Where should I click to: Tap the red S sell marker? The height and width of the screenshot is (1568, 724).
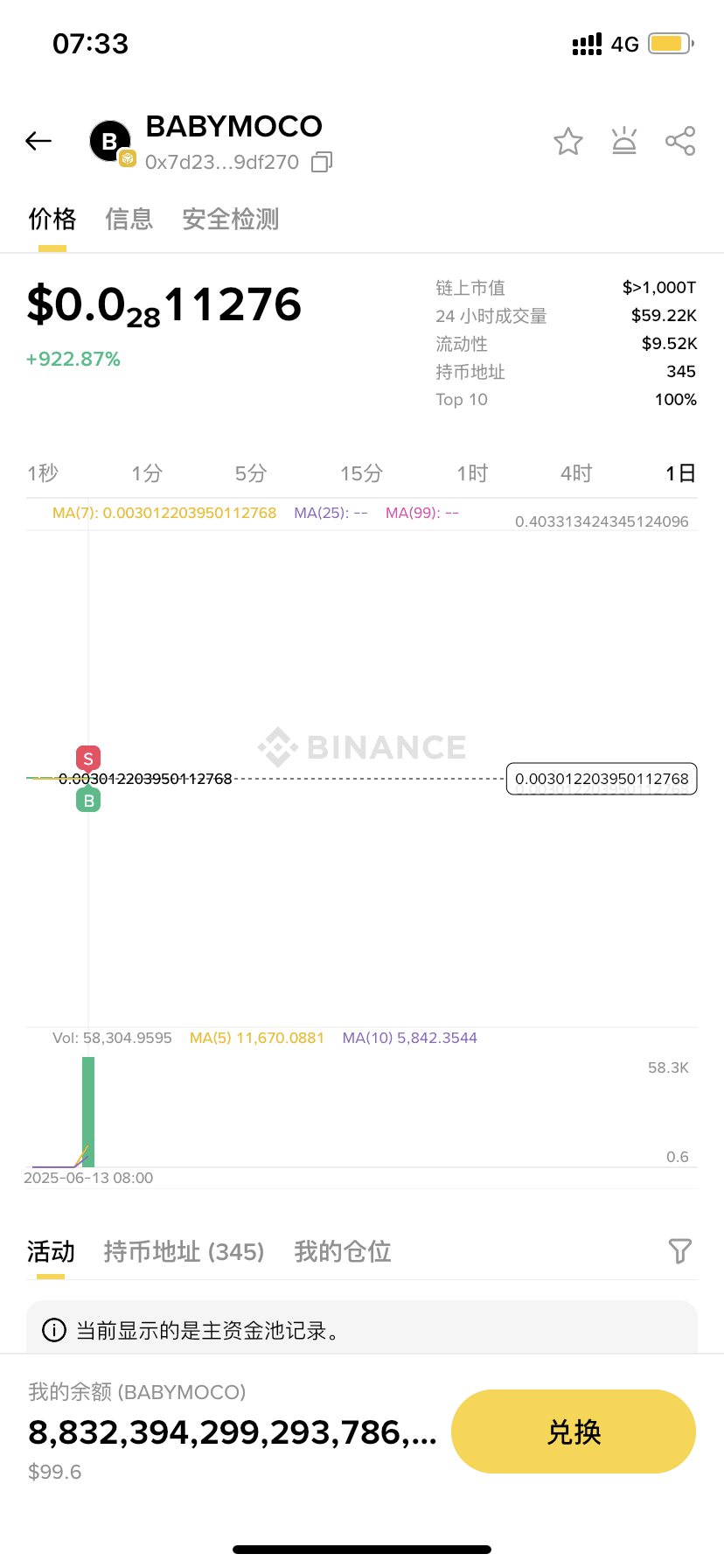click(x=88, y=759)
